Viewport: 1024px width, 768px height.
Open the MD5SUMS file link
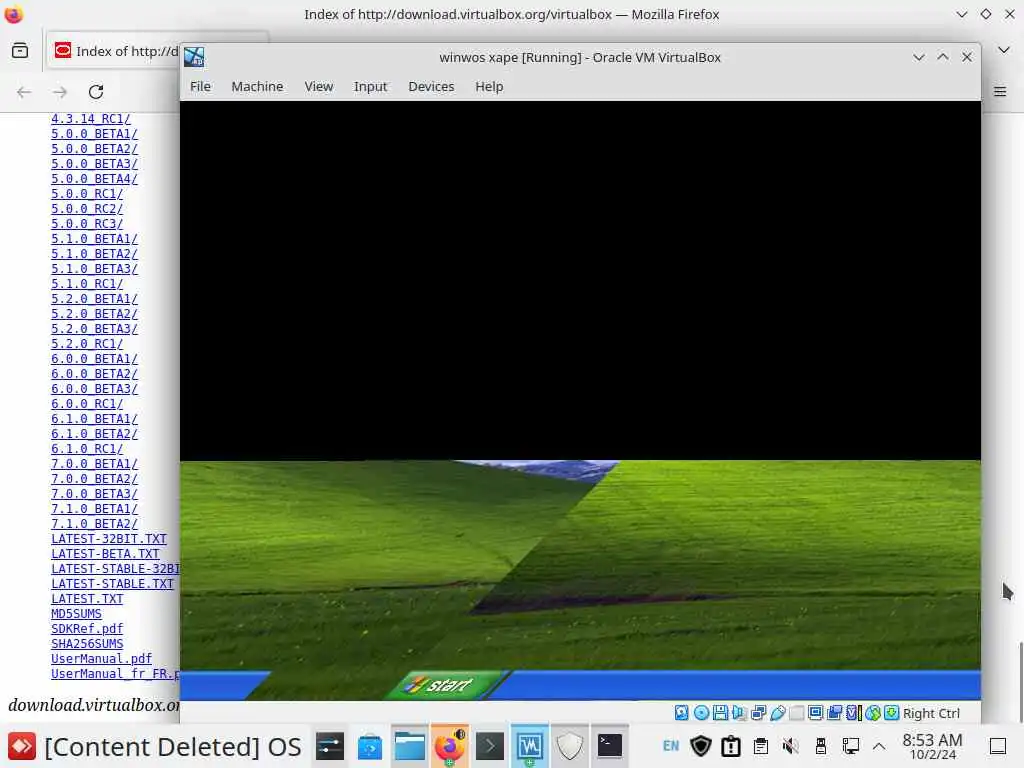pyautogui.click(x=76, y=615)
